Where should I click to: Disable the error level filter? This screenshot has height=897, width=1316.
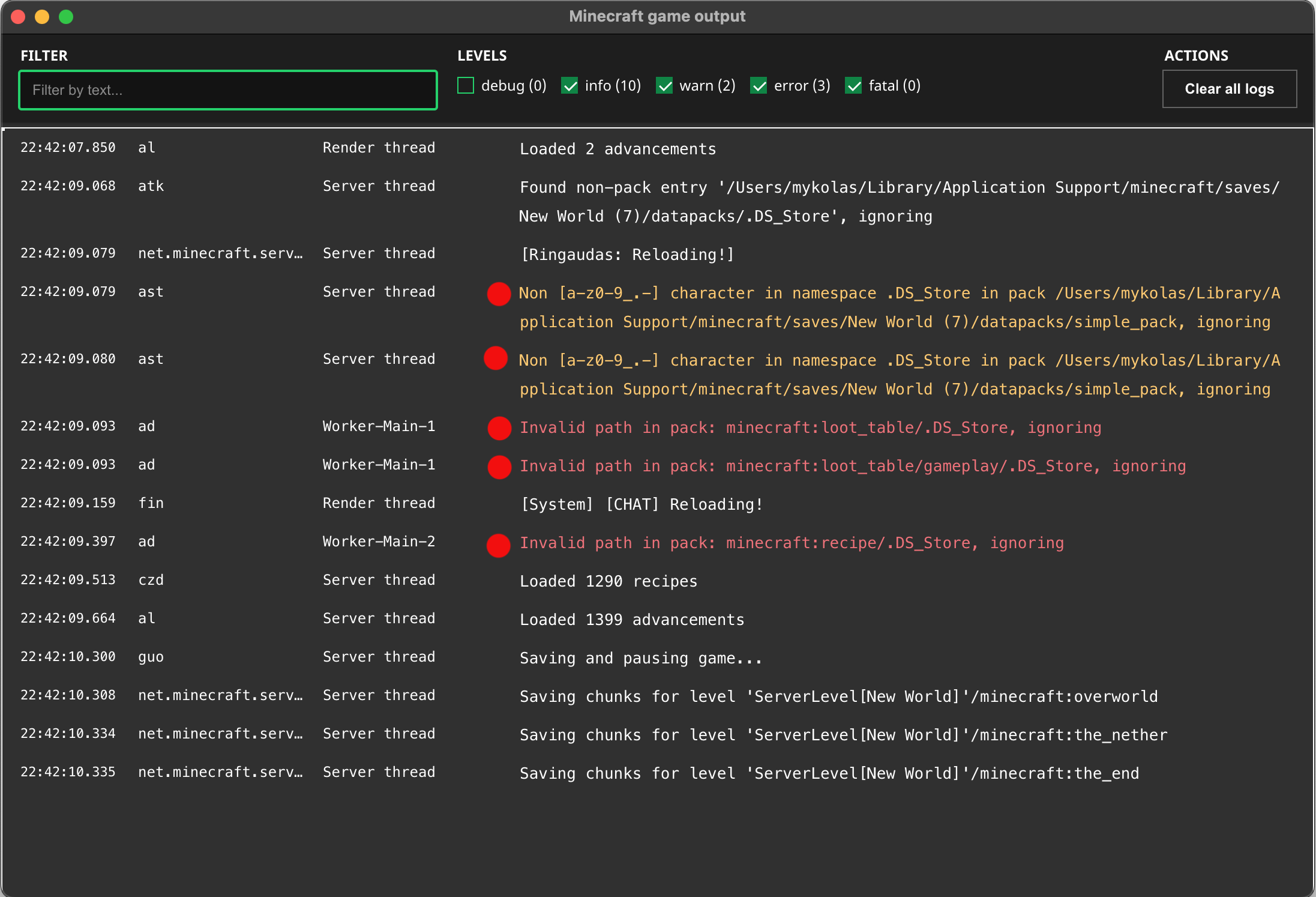click(x=759, y=86)
